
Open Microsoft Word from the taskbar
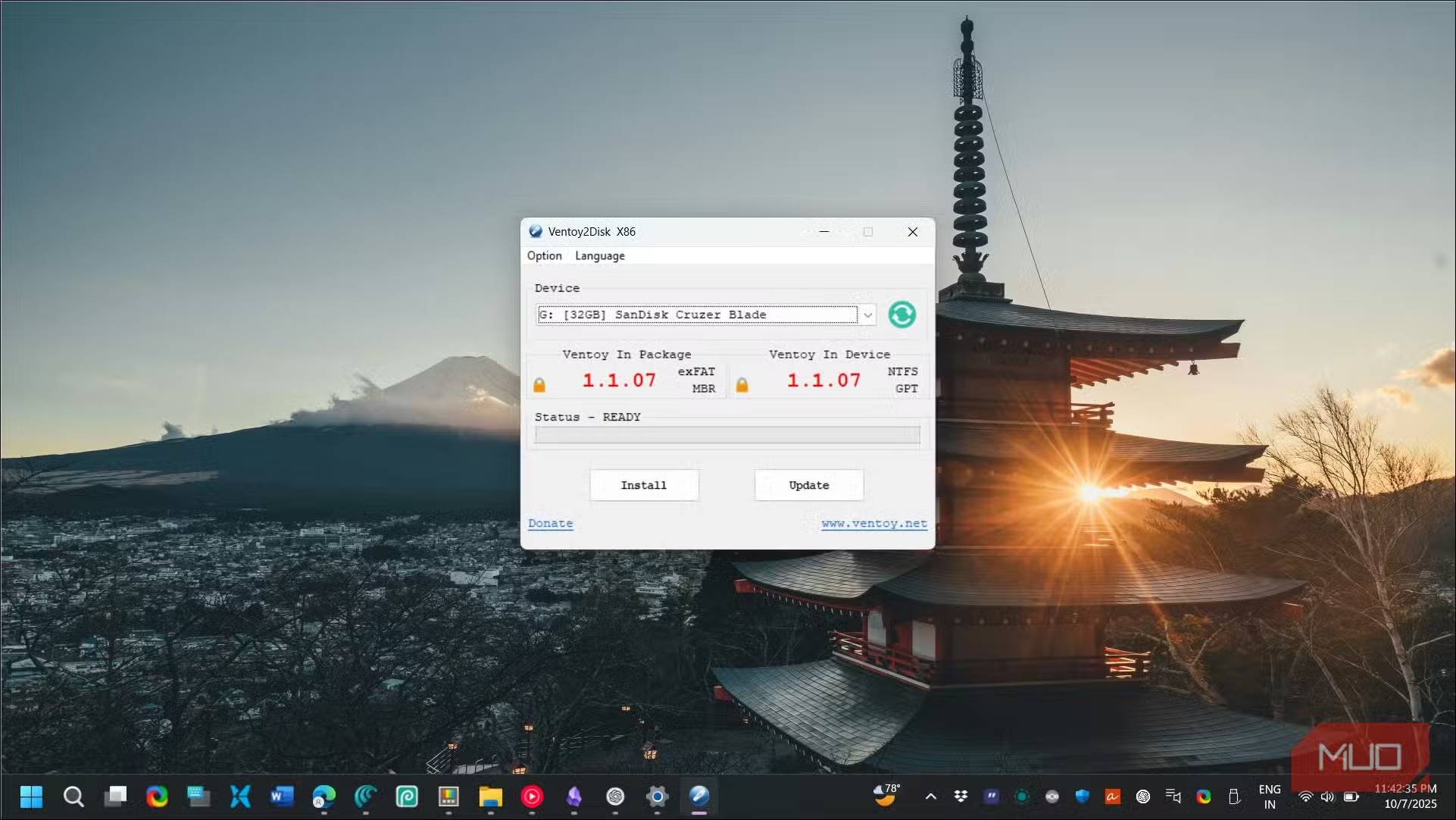[282, 797]
